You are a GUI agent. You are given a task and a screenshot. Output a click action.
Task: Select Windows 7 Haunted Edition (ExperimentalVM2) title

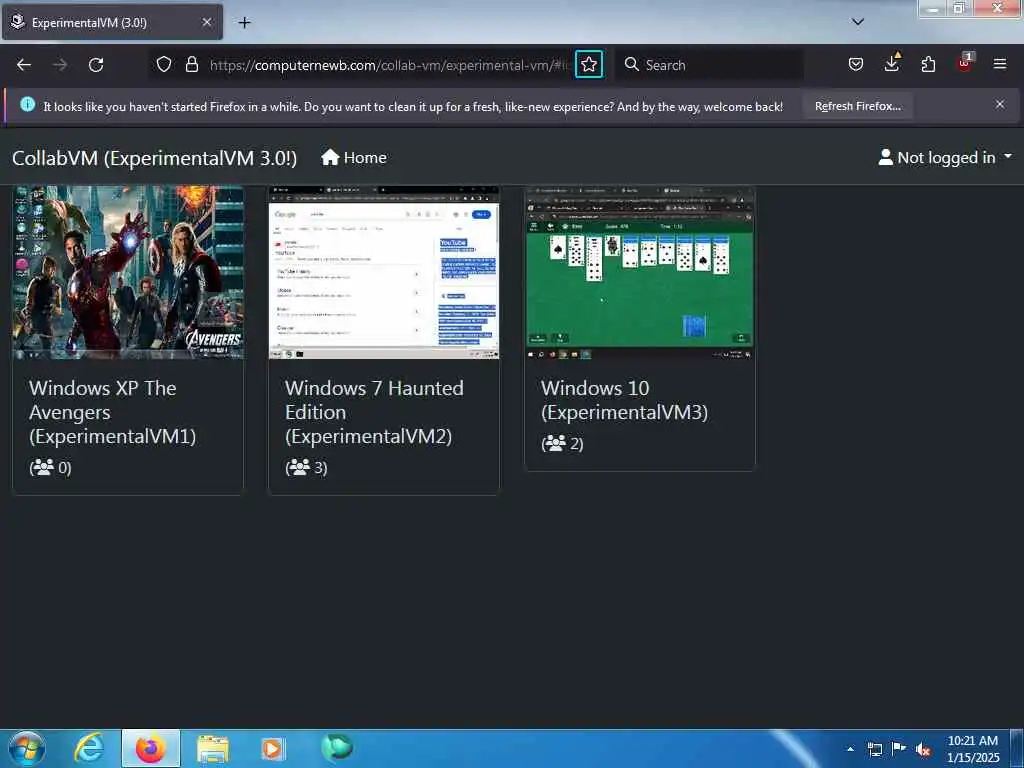pyautogui.click(x=374, y=412)
